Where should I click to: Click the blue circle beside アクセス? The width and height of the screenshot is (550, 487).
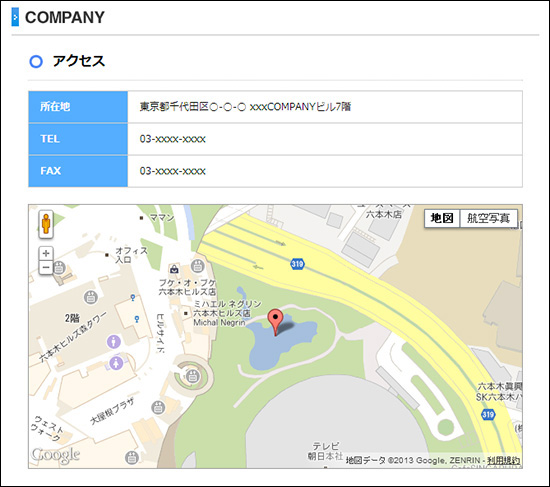tap(36, 61)
